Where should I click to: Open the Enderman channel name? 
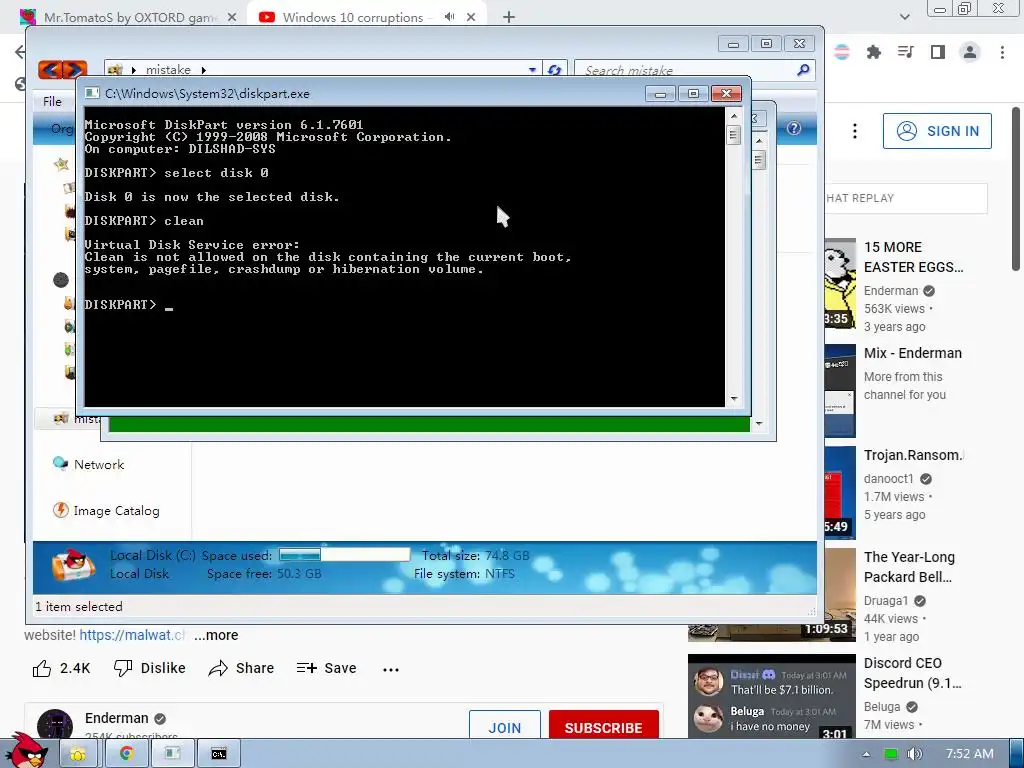pyautogui.click(x=117, y=718)
